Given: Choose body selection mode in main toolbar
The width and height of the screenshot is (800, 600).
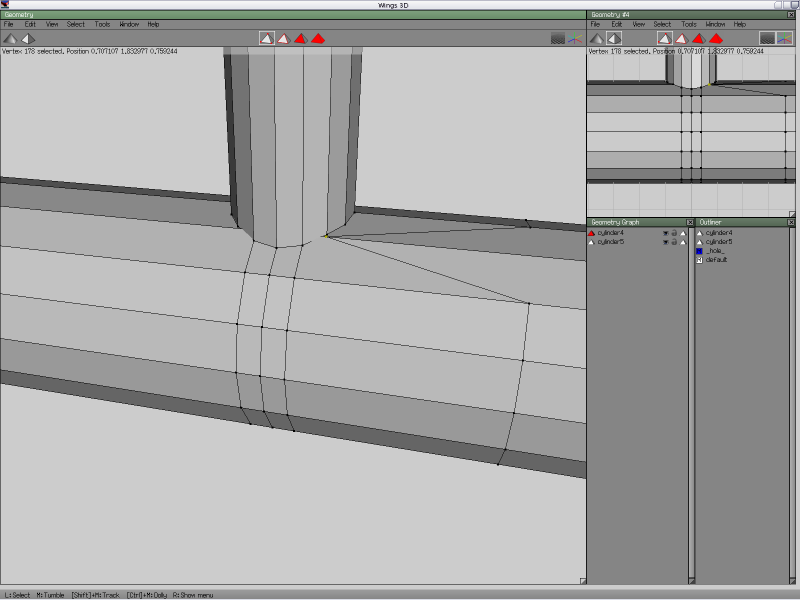Looking at the screenshot, I should [318, 38].
